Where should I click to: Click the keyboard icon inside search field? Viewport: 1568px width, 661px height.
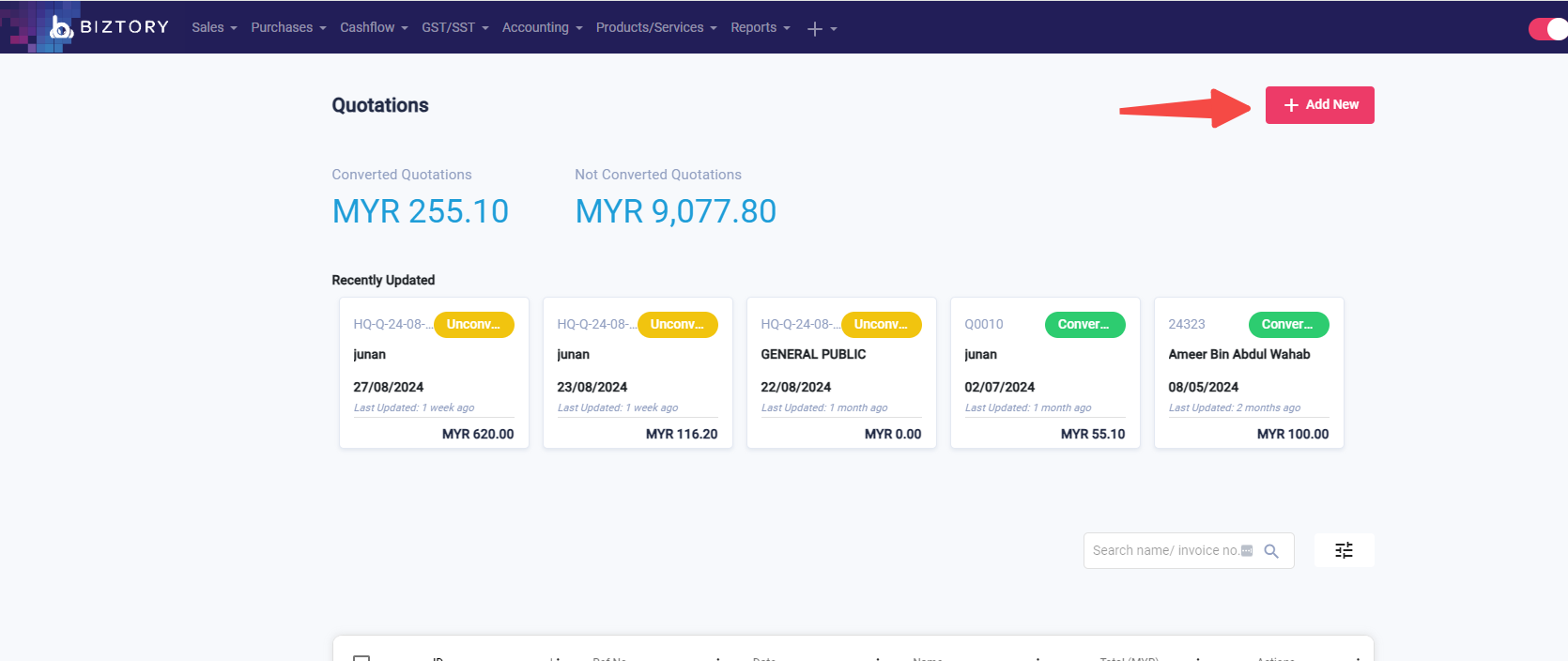click(x=1247, y=550)
